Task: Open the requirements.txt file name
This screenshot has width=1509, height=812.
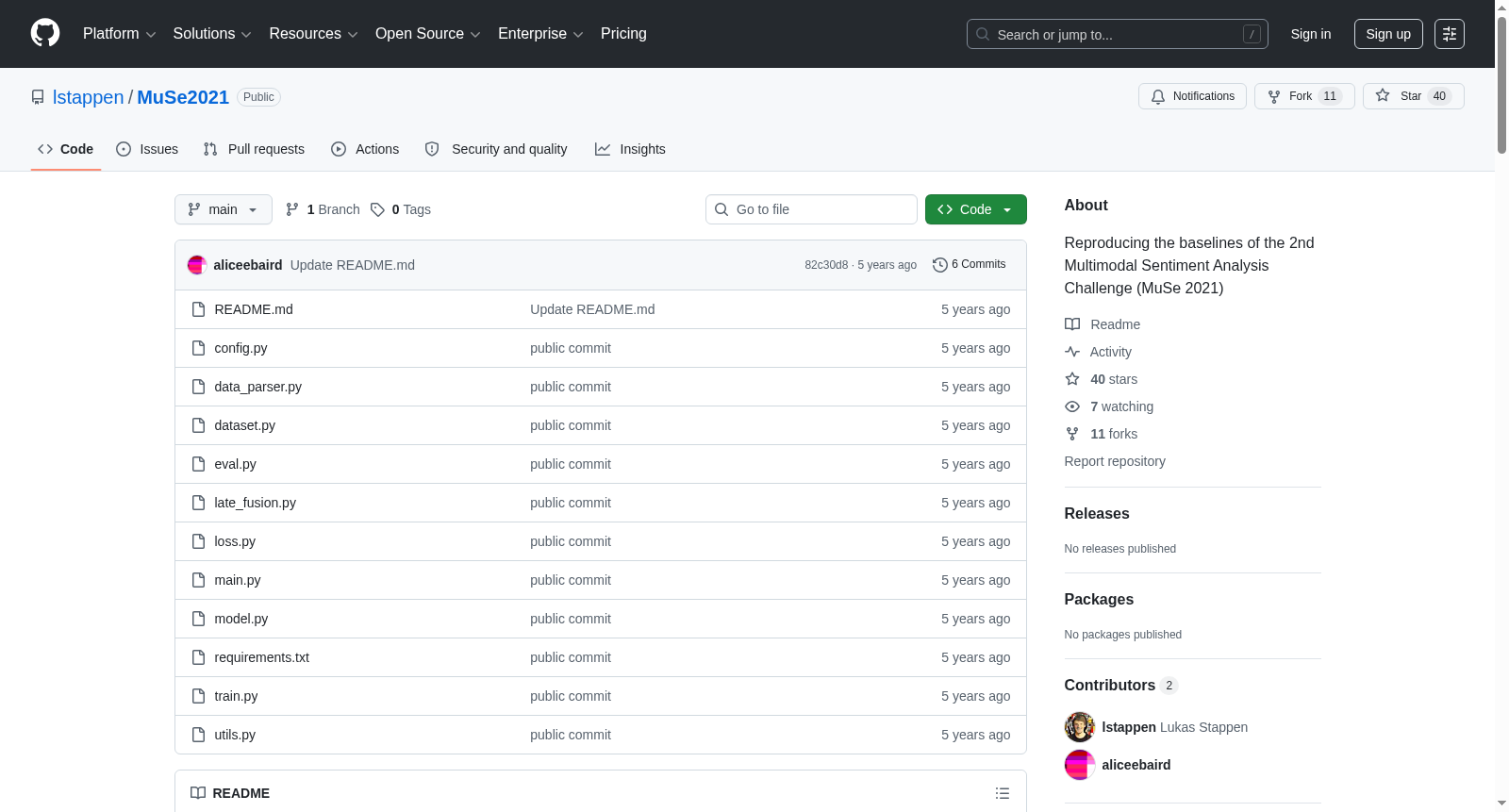Action: 262,657
